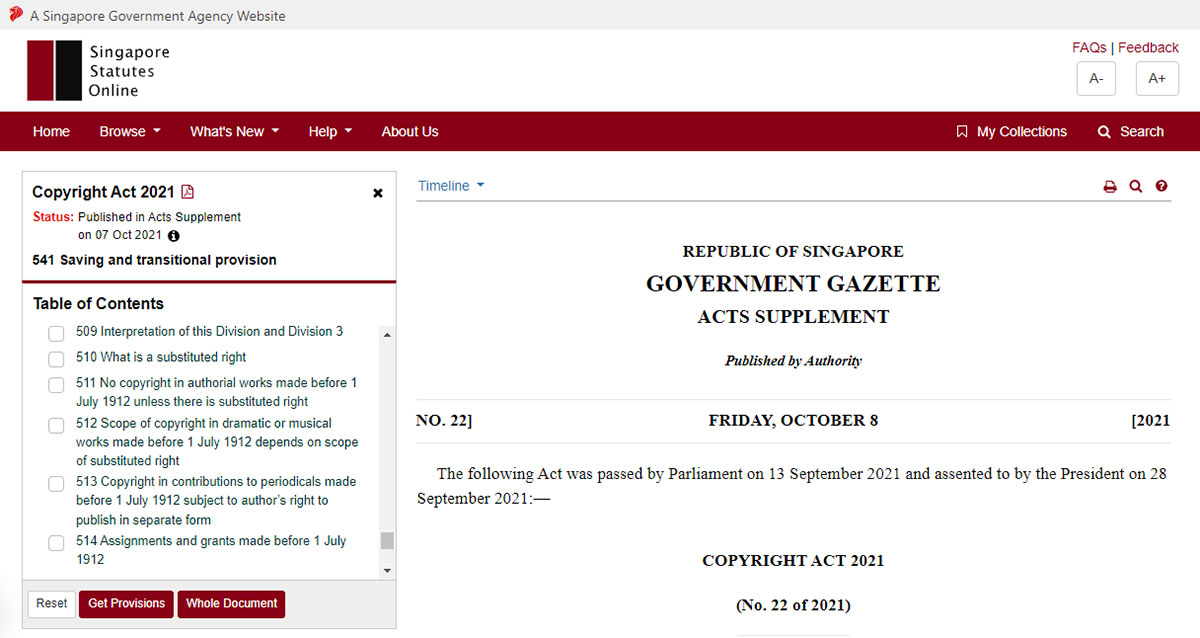The image size is (1200, 638).
Task: Download Copyright Act 2021 PDF icon
Action: click(x=187, y=192)
